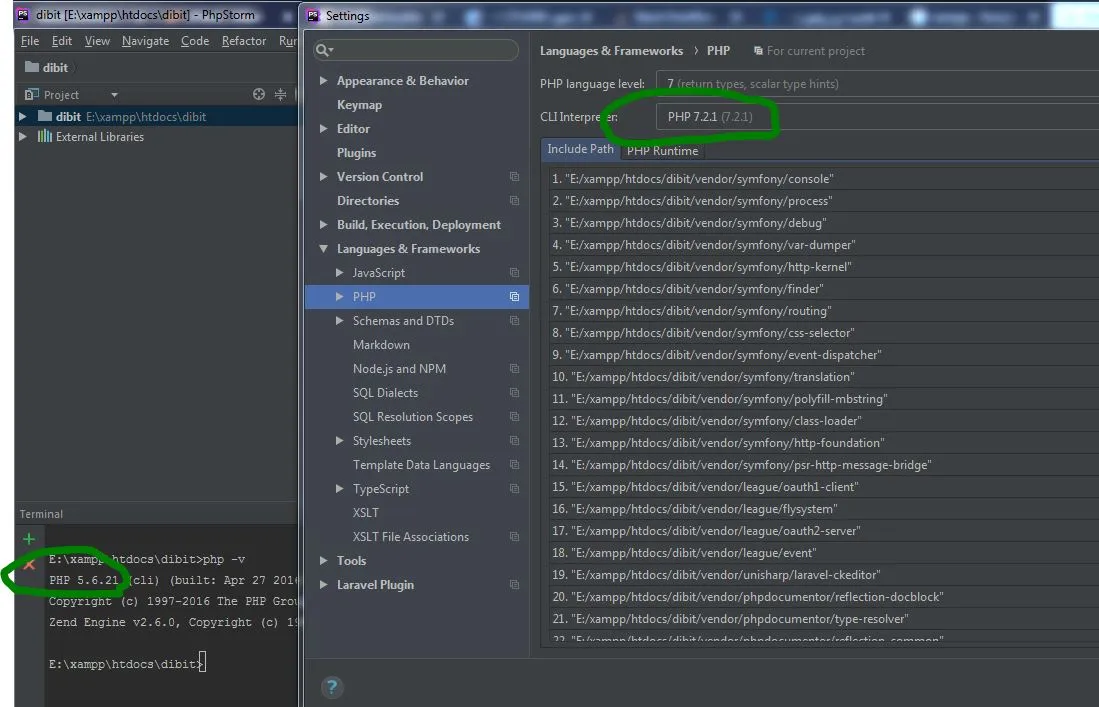Click project-level icon beside Stylesheets
Viewport: 1099px width, 707px height.
click(514, 441)
